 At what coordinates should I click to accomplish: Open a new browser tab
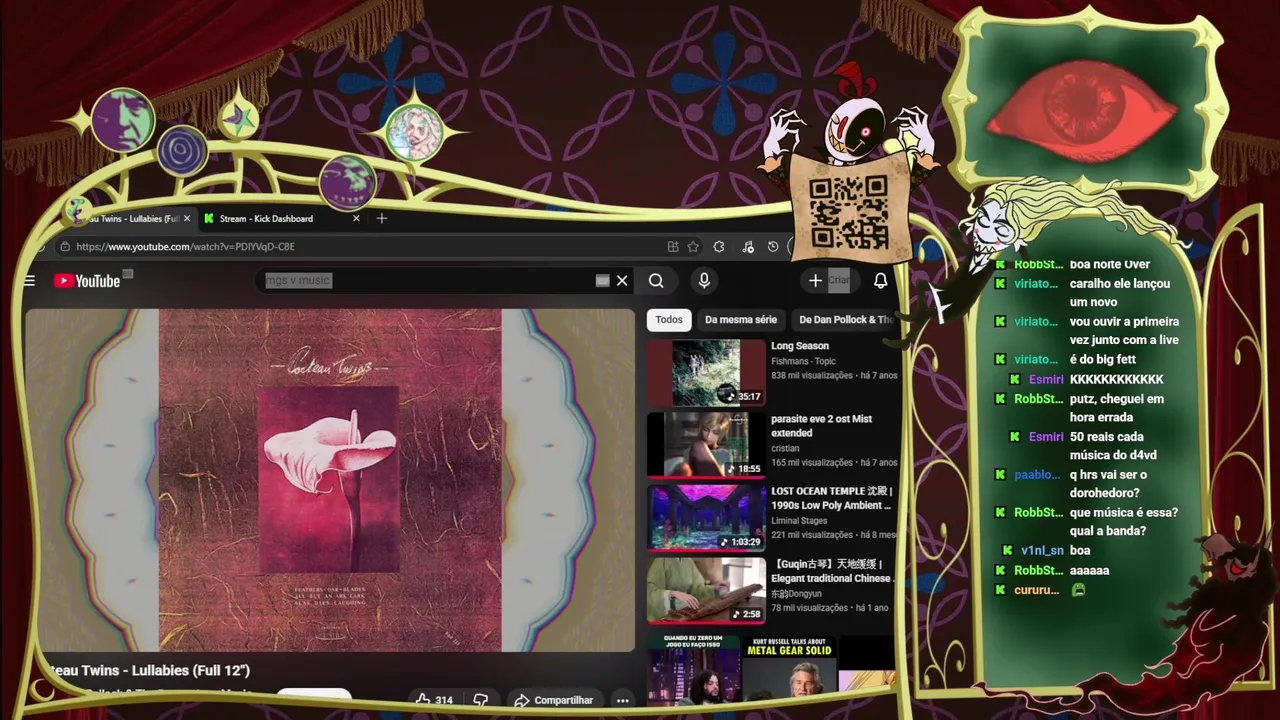point(381,218)
